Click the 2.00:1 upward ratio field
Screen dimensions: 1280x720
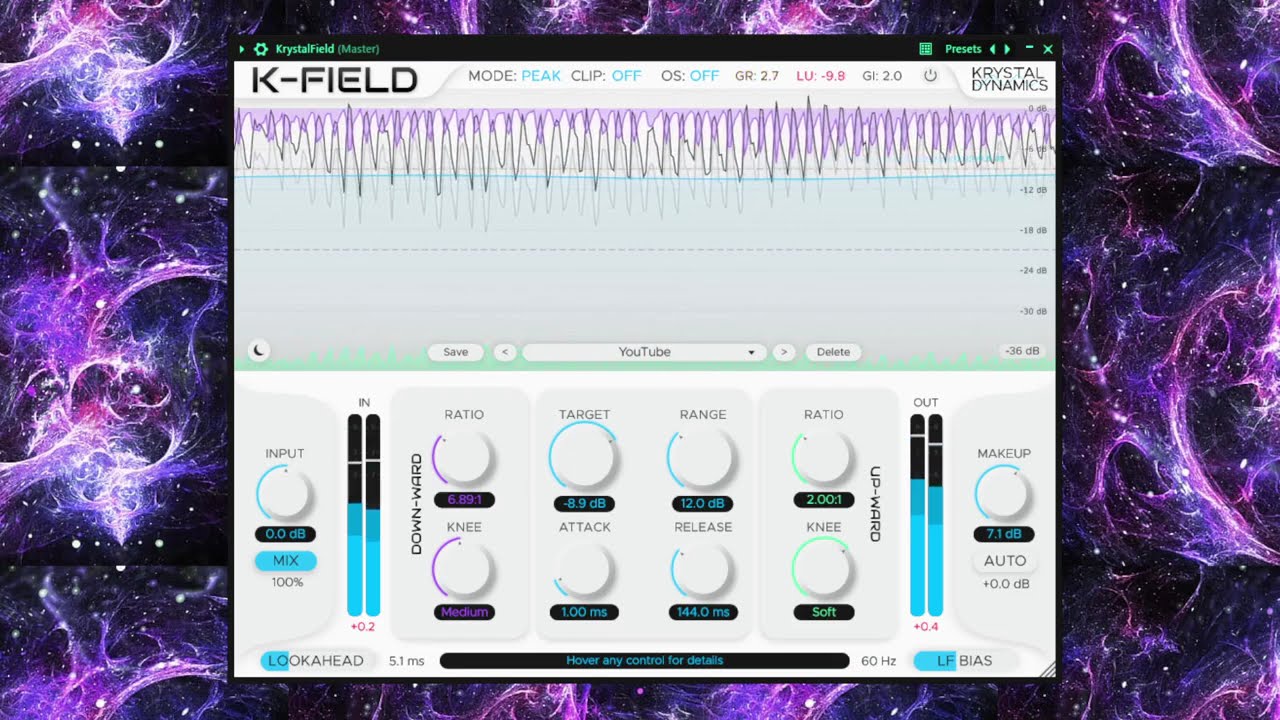click(x=824, y=500)
